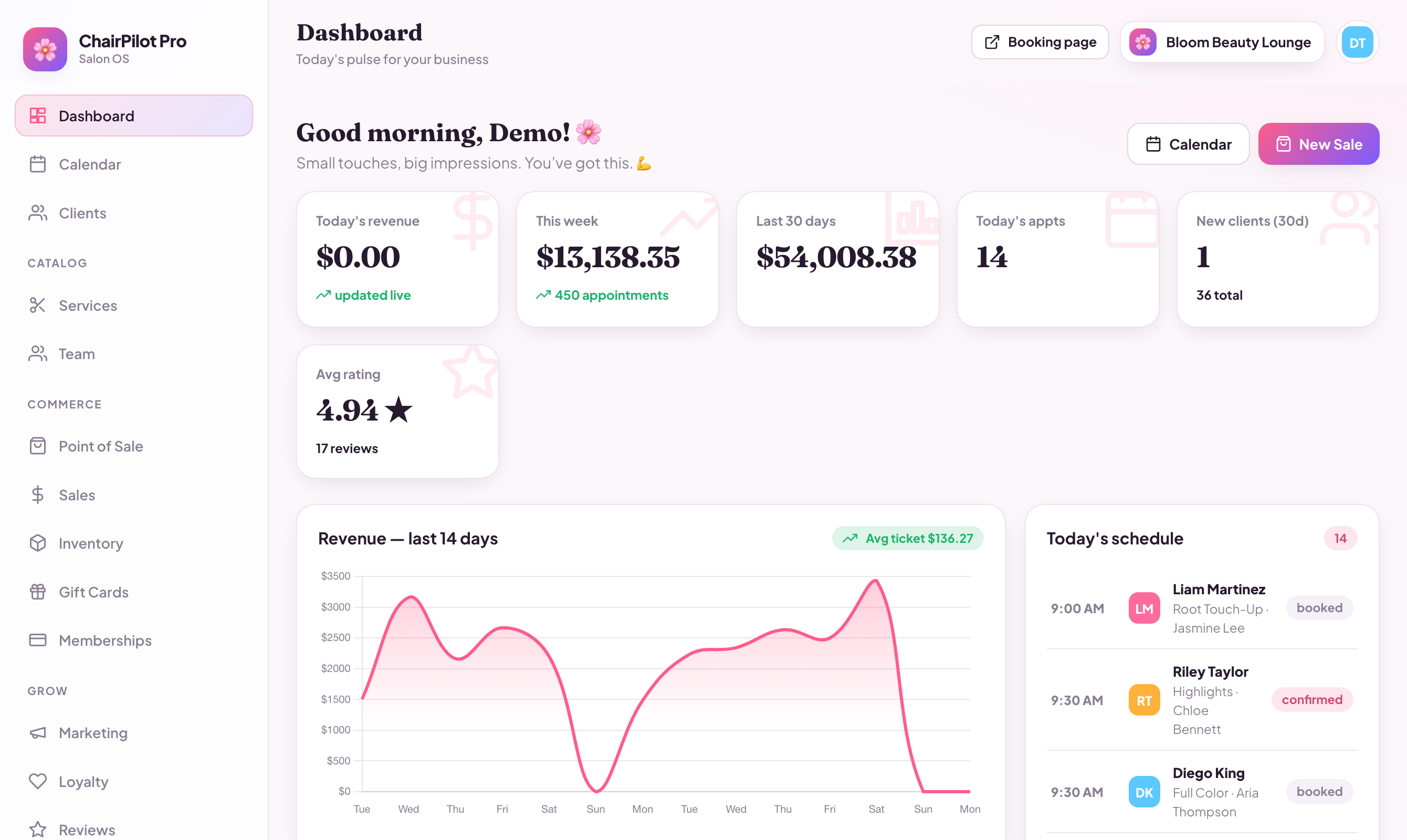Click the Calendar button beside New Sale
The height and width of the screenshot is (840, 1407).
[1188, 144]
